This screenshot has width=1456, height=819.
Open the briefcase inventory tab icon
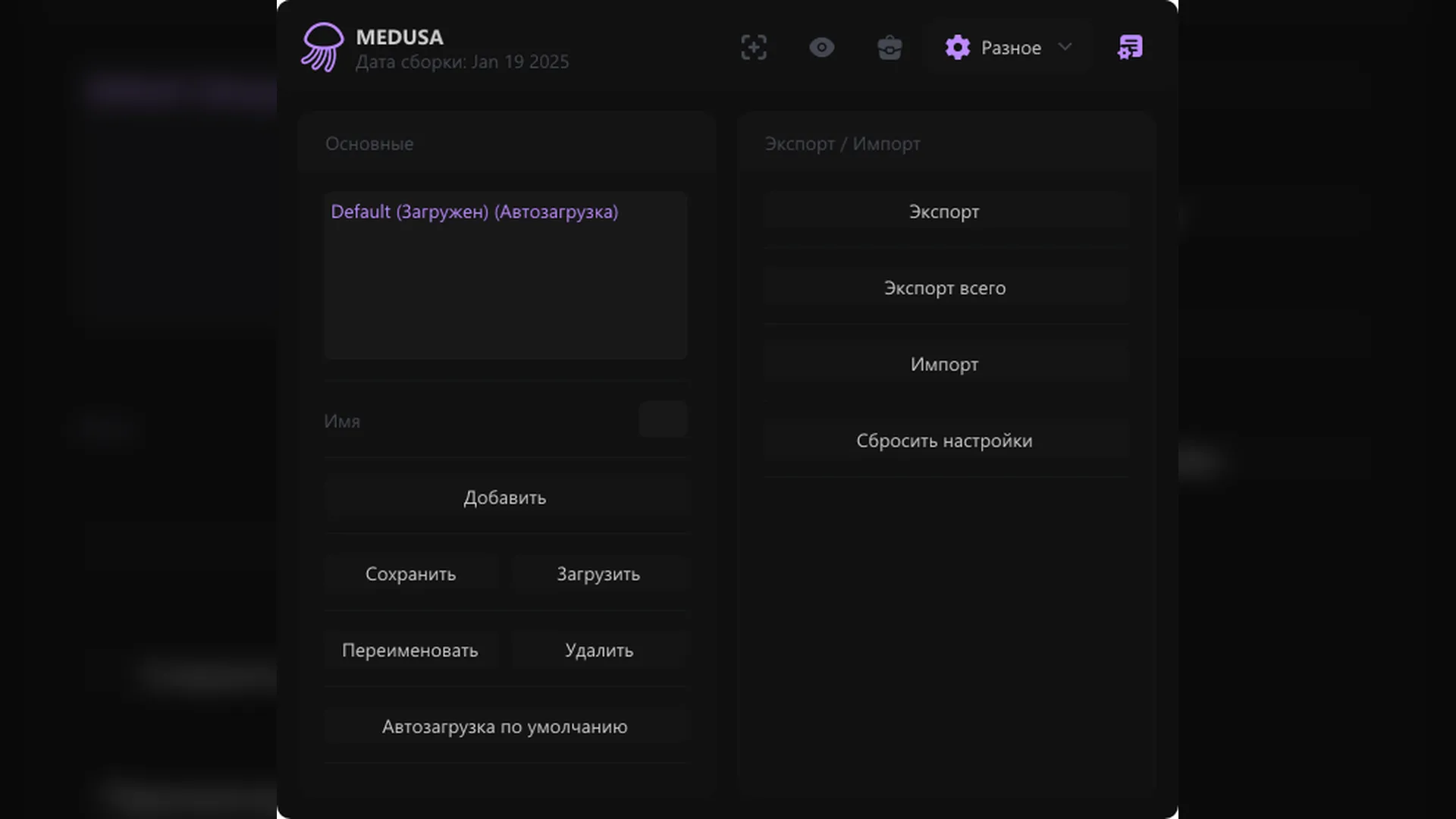point(890,47)
